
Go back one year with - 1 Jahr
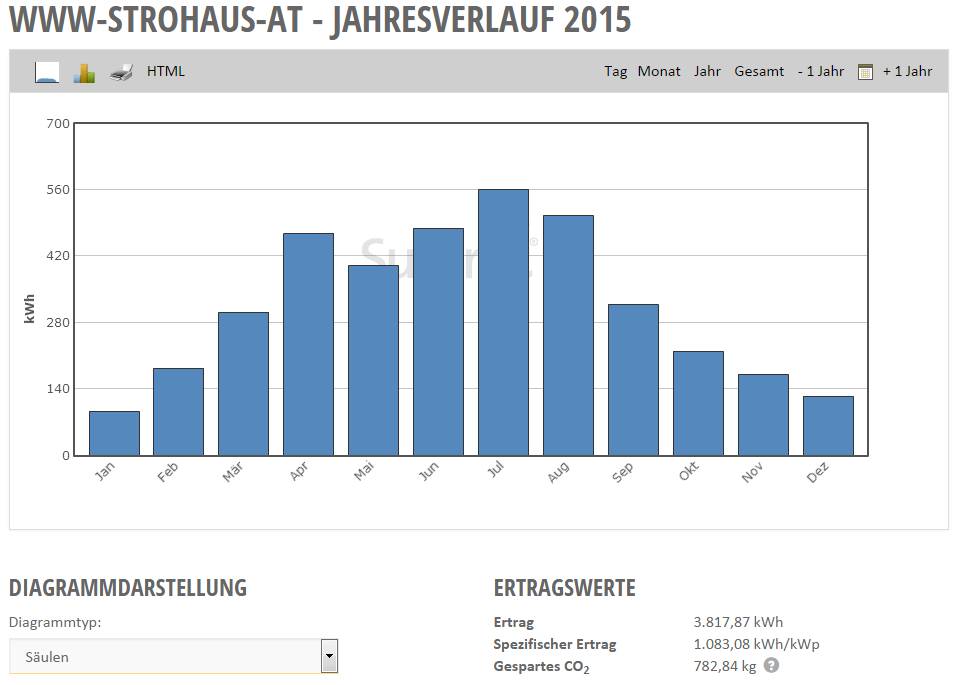pyautogui.click(x=820, y=71)
